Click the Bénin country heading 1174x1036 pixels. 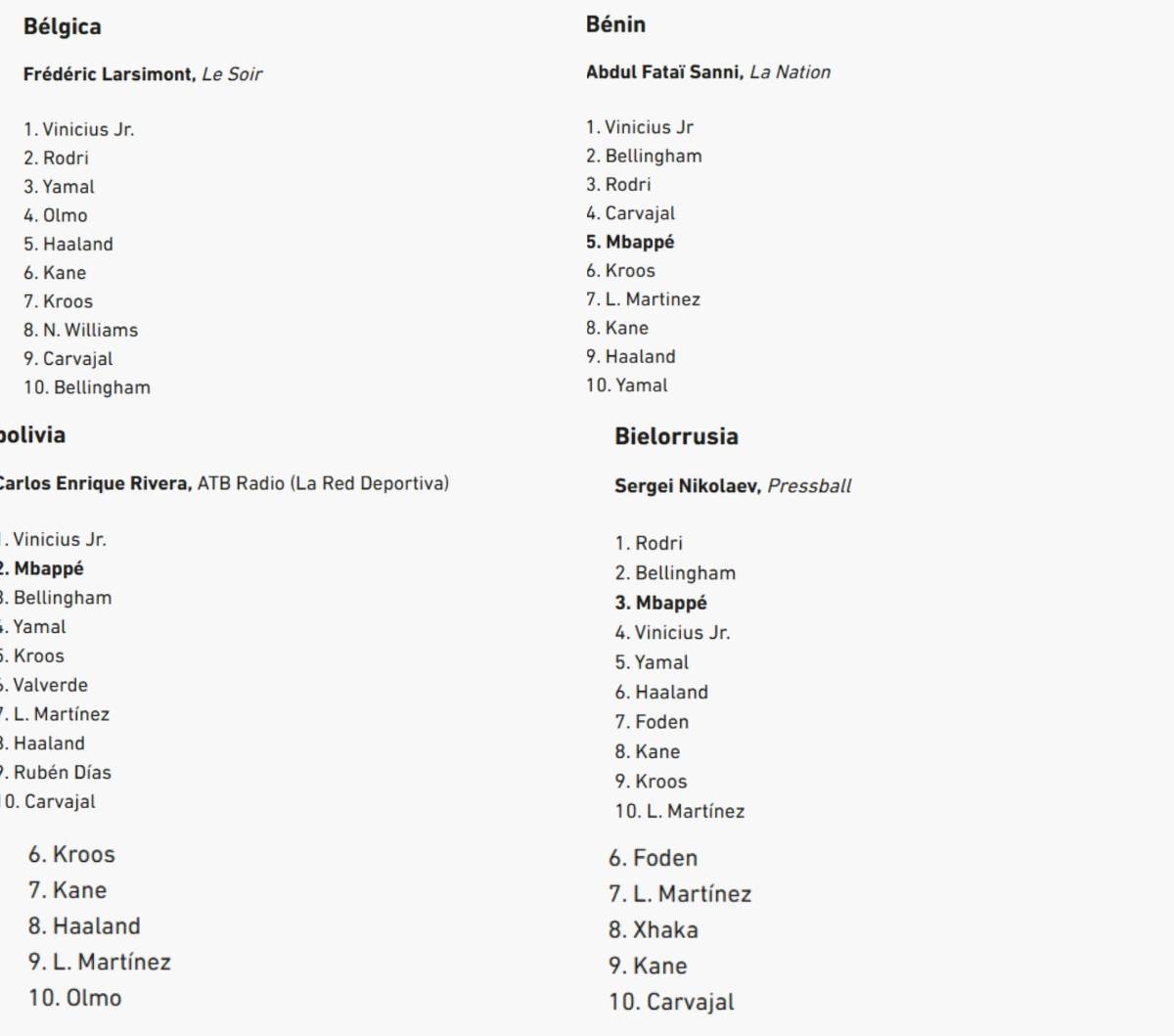pos(615,24)
